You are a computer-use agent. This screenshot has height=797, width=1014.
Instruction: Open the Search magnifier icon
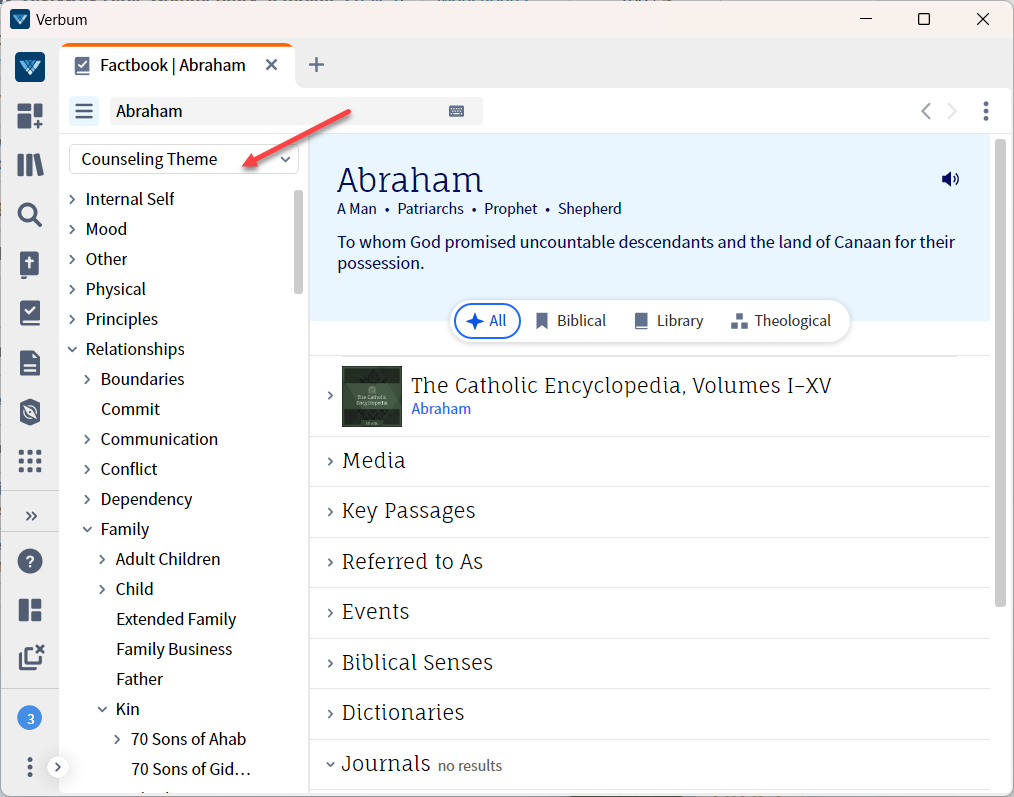[30, 214]
